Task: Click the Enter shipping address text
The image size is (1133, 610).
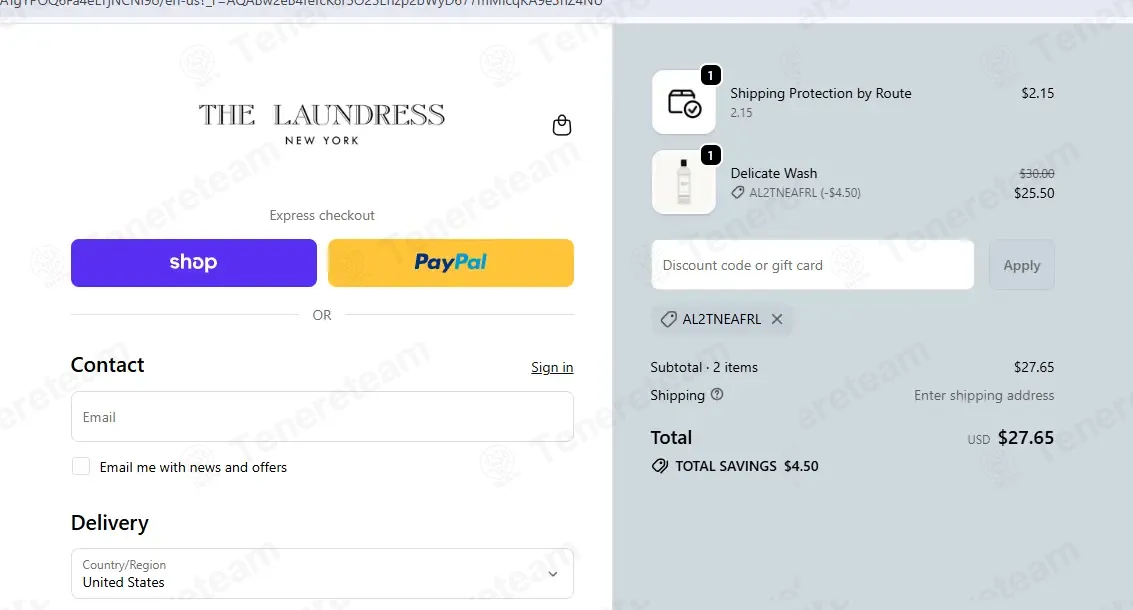Action: pyautogui.click(x=983, y=395)
